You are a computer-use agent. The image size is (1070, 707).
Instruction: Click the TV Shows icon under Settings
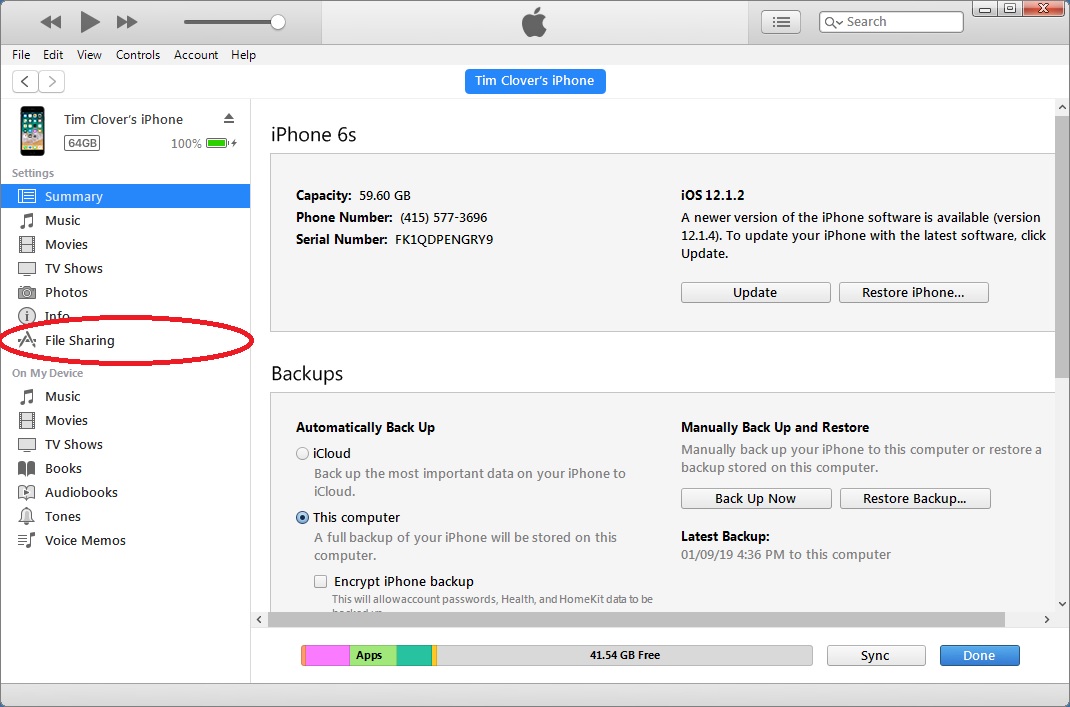pos(27,268)
